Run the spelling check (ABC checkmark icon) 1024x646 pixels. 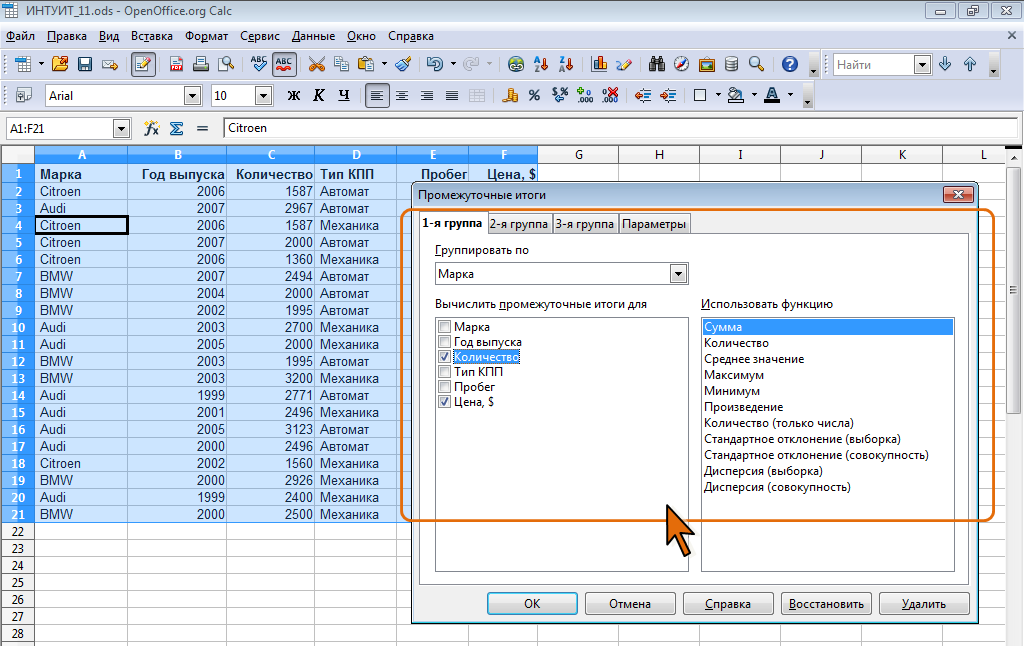[x=259, y=64]
